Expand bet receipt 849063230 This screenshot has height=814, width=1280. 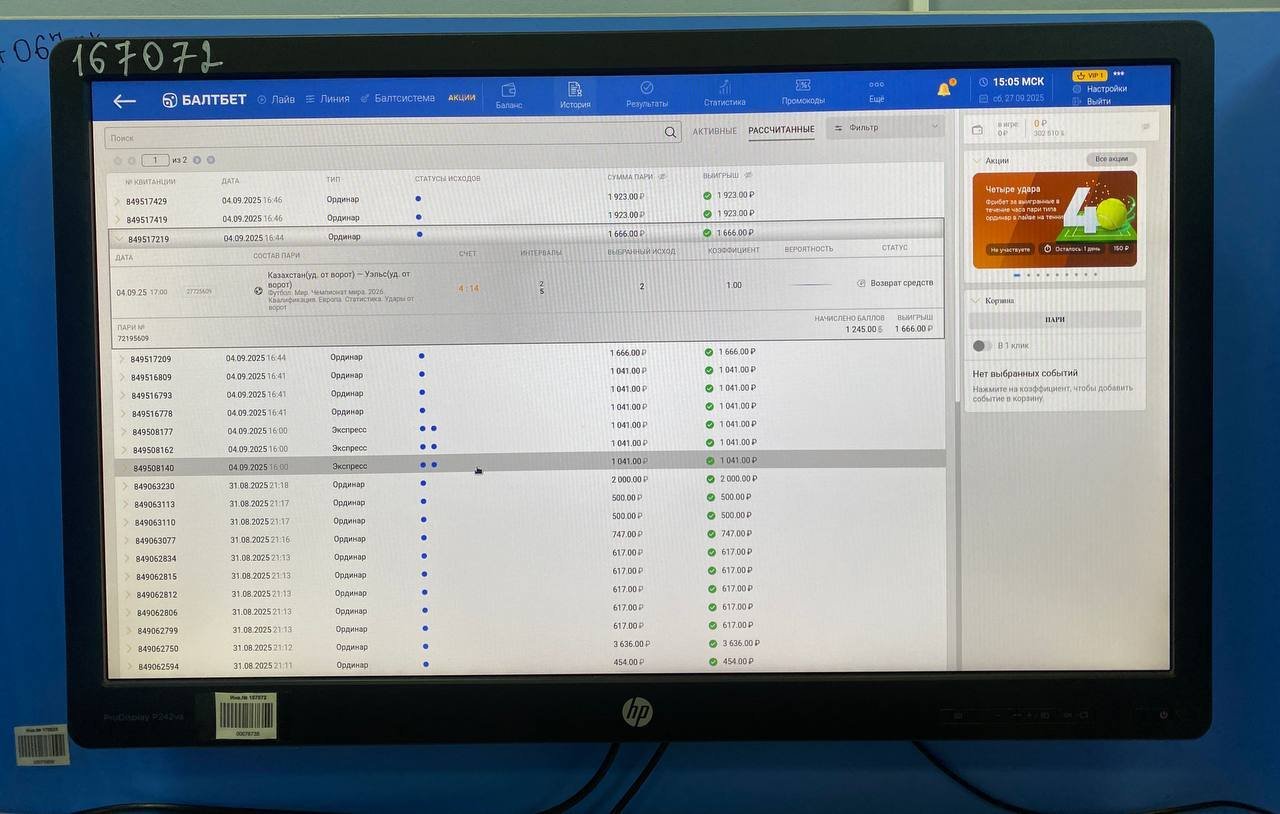pyautogui.click(x=125, y=486)
